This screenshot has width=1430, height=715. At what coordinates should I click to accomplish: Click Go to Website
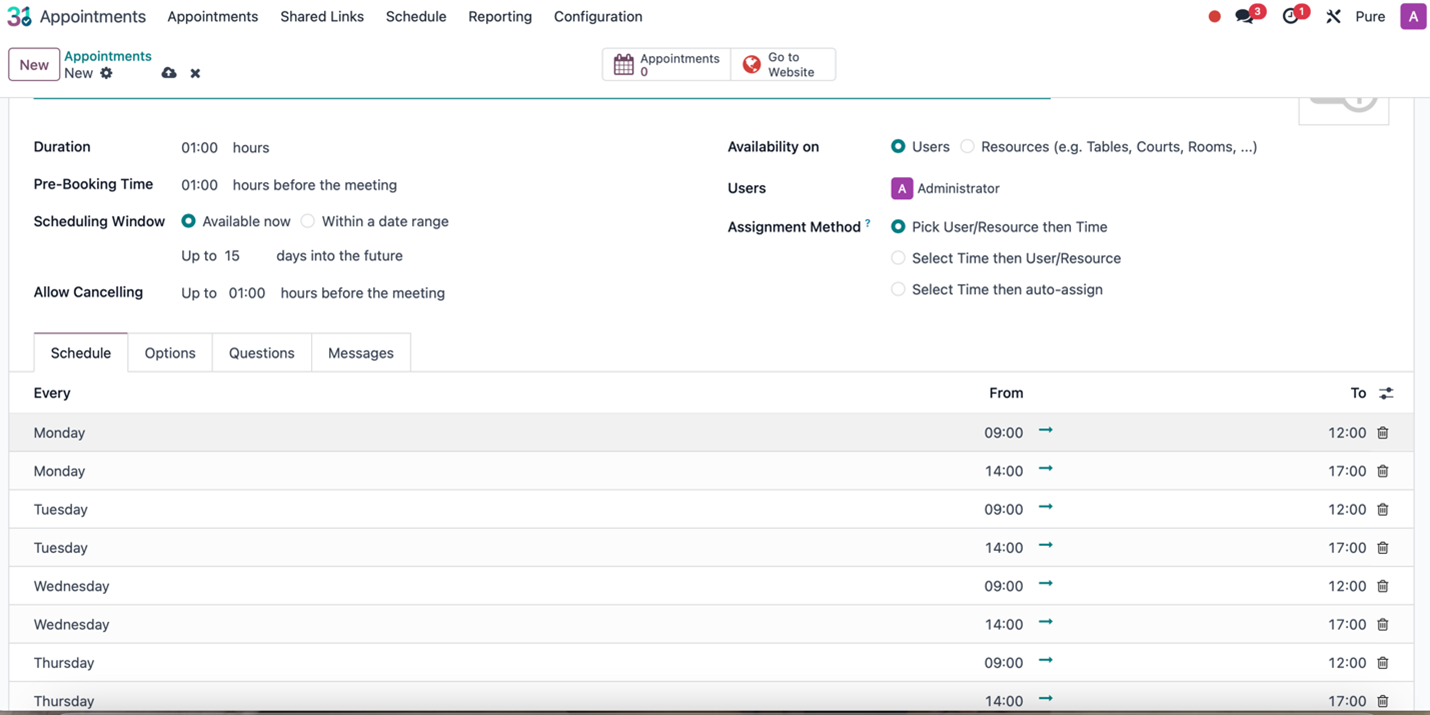[x=783, y=64]
